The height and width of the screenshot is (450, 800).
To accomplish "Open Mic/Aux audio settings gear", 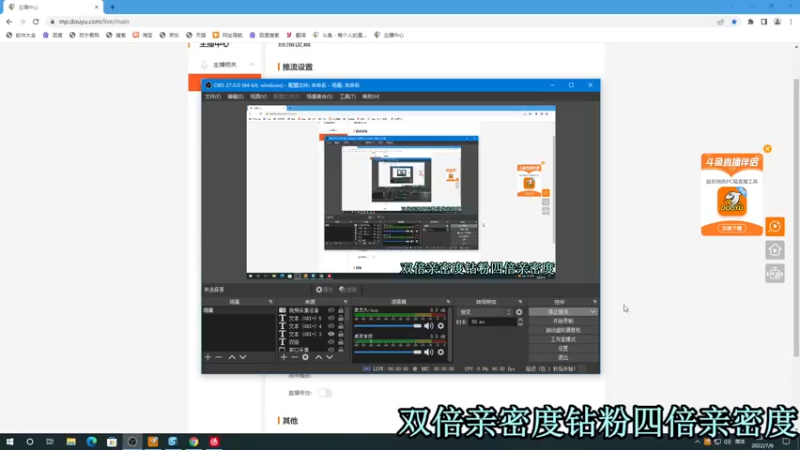I will pyautogui.click(x=441, y=326).
